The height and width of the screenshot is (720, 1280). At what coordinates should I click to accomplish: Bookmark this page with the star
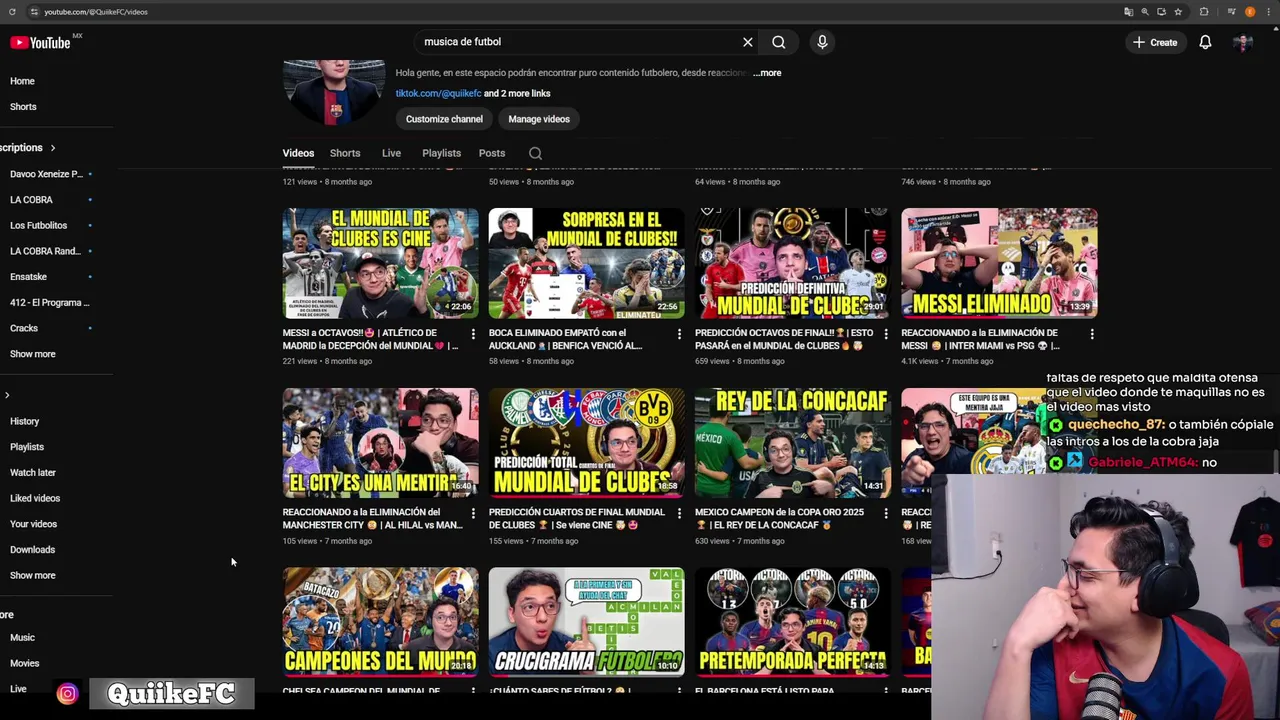pyautogui.click(x=1178, y=12)
